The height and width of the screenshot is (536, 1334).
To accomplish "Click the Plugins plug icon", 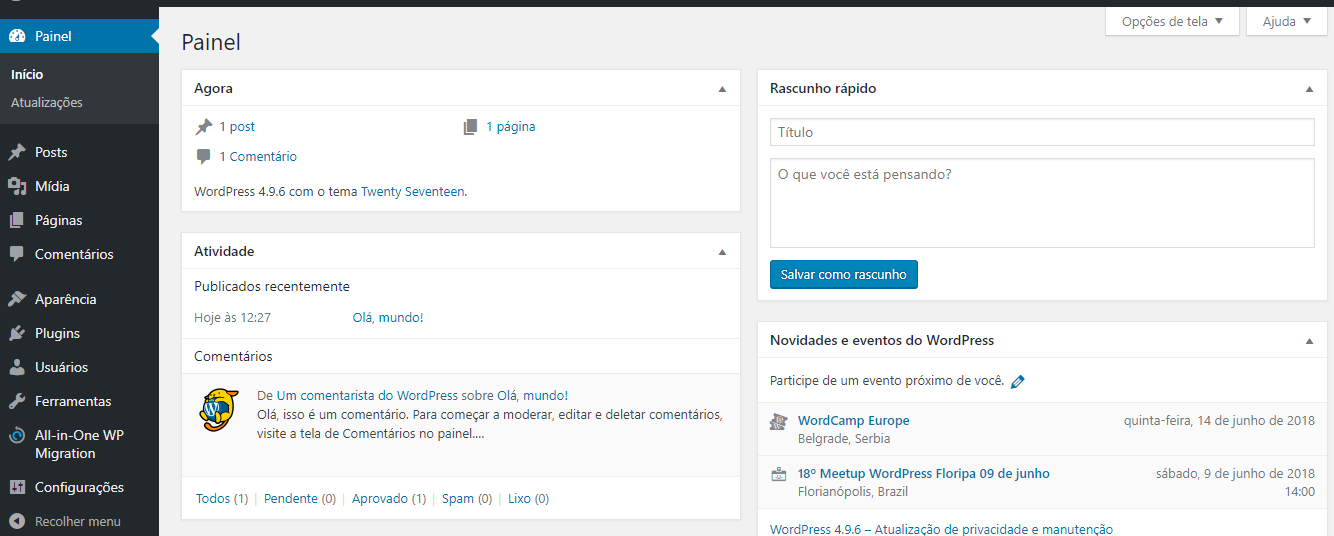I will tap(16, 333).
